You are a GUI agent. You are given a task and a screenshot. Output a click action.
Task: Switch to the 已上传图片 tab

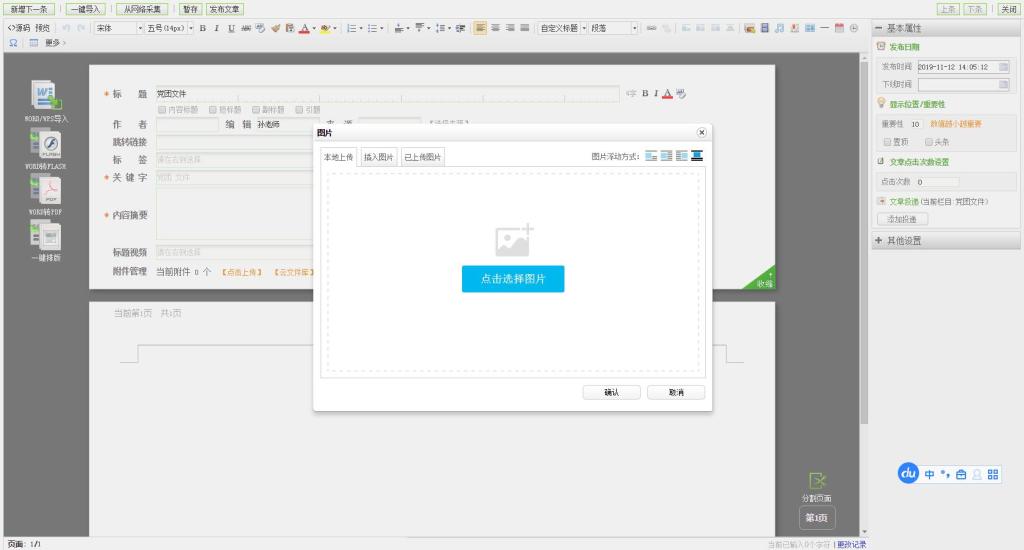tap(423, 157)
